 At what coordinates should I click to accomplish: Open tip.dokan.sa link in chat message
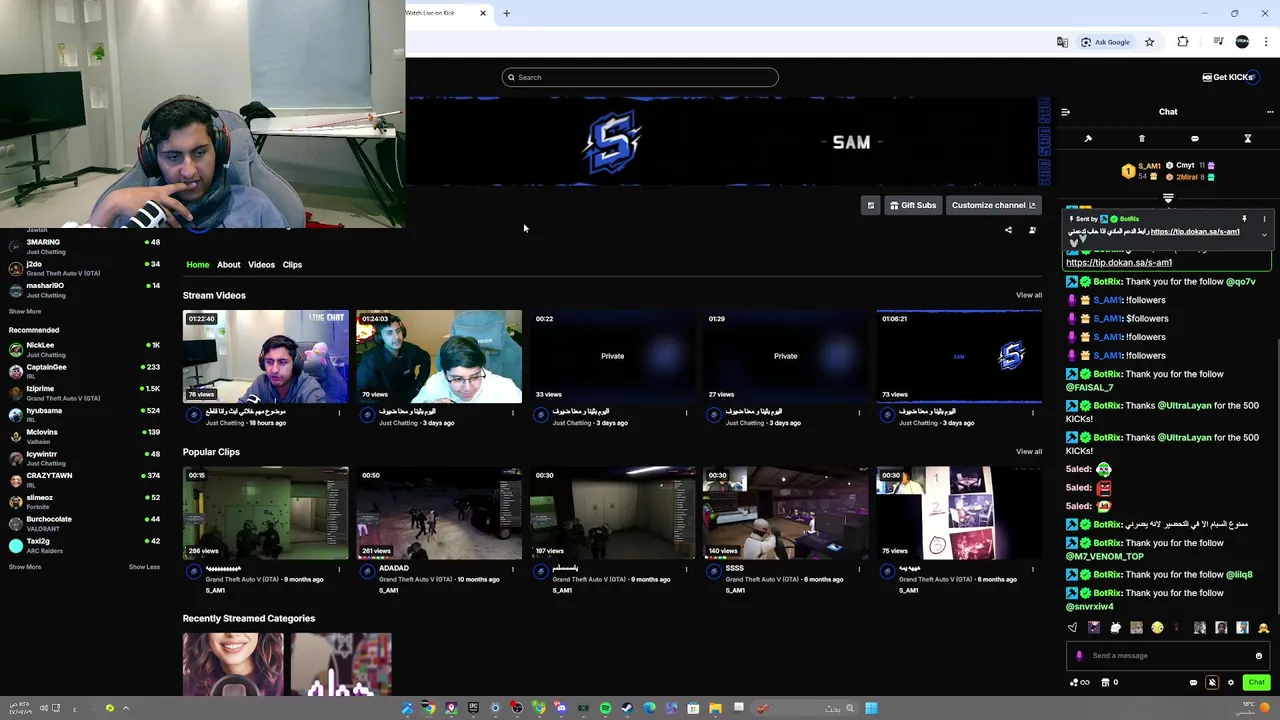click(x=1118, y=262)
